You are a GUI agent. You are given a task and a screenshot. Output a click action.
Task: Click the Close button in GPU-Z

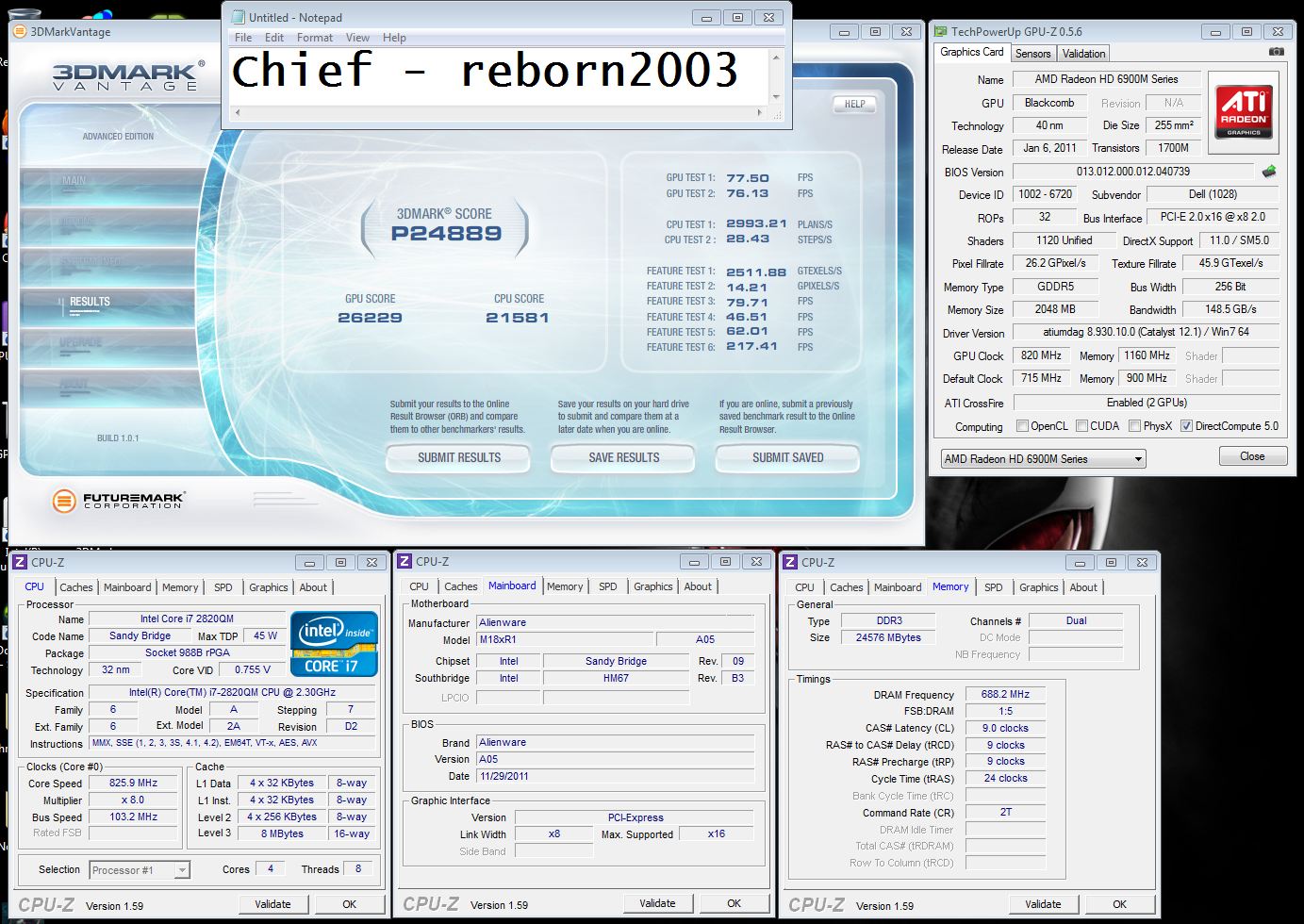[x=1252, y=456]
